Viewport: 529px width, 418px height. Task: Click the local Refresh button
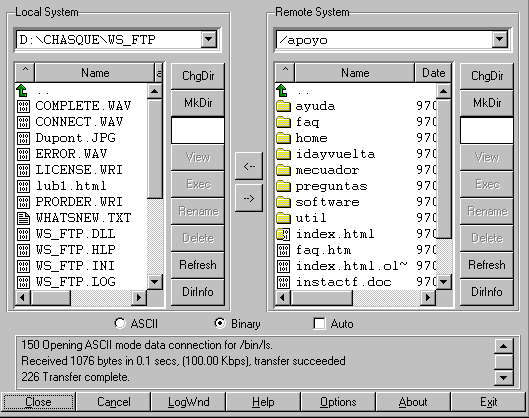[x=198, y=265]
